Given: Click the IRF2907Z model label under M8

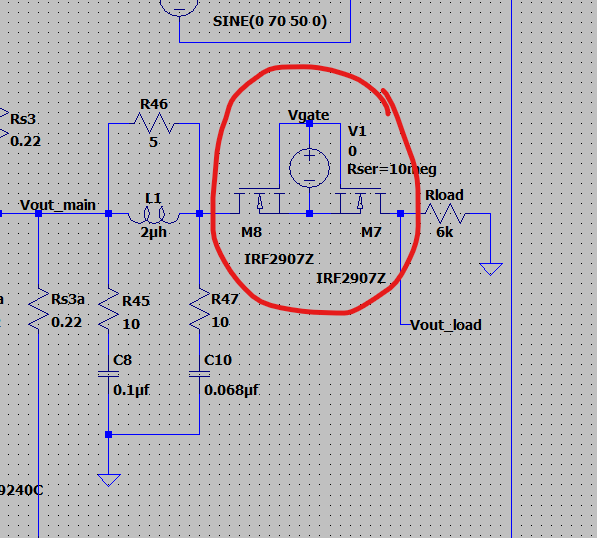Looking at the screenshot, I should pos(279,259).
